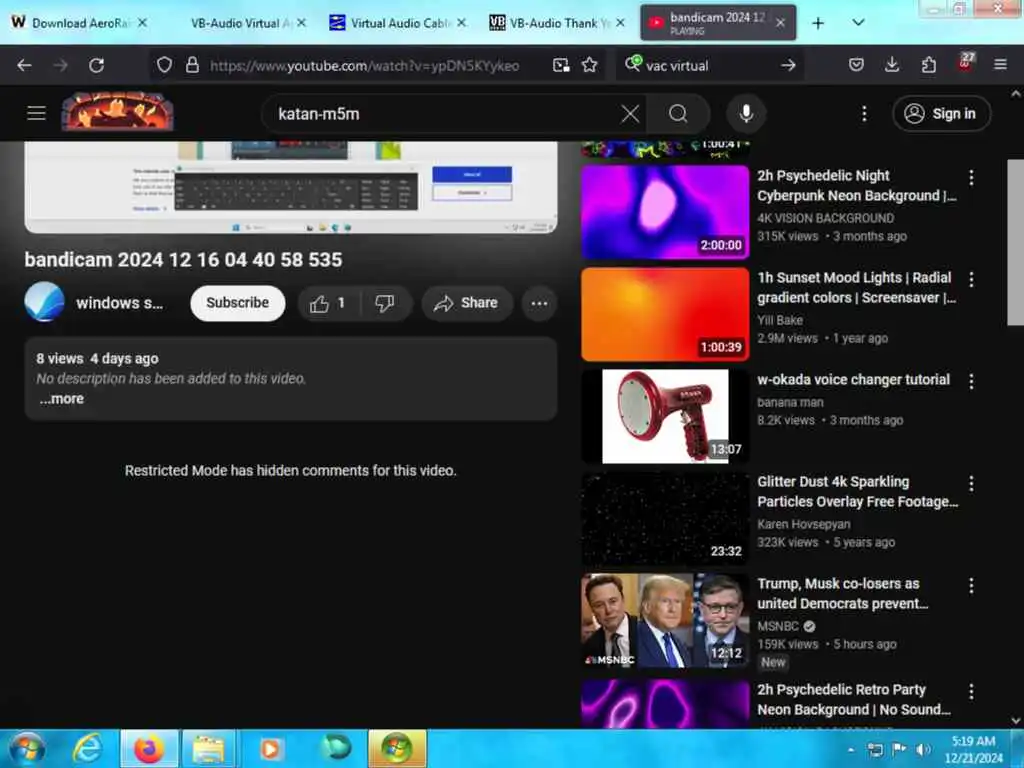Viewport: 1024px width, 768px height.
Task: Start search with your voice
Action: tap(746, 114)
